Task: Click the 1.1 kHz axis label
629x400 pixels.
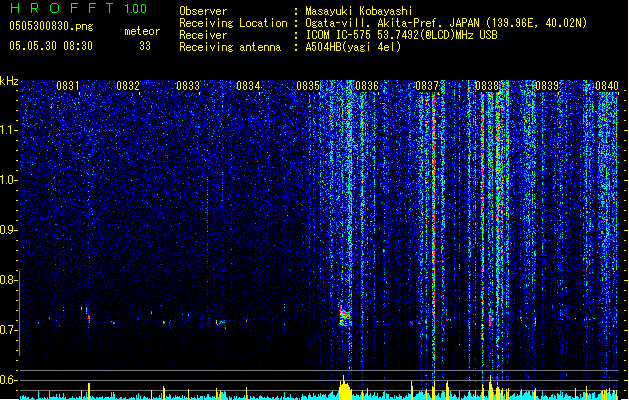Action: coord(9,130)
